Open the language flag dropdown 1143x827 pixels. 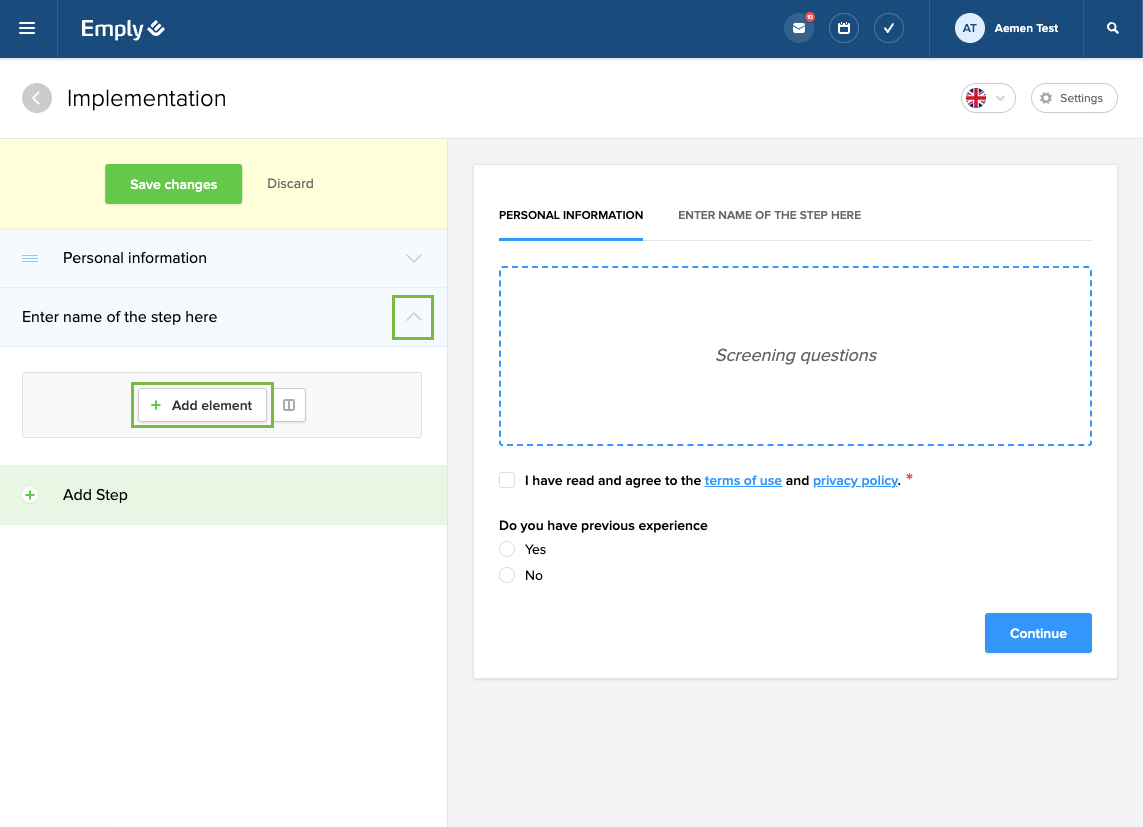pyautogui.click(x=987, y=98)
